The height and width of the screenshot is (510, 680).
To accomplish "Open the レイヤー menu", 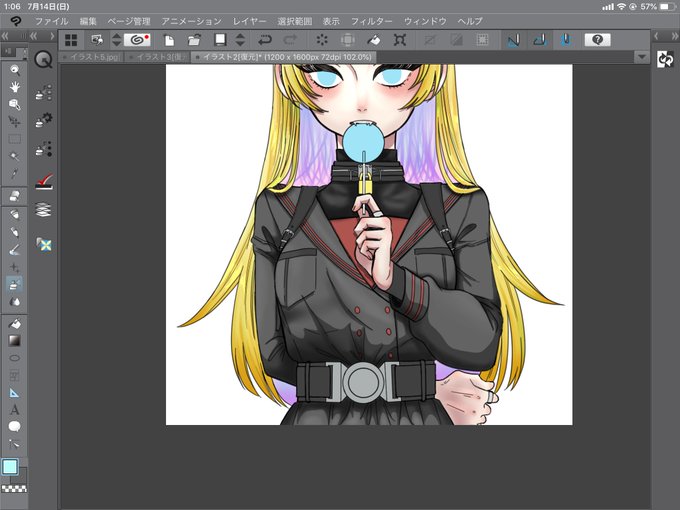I will (249, 21).
